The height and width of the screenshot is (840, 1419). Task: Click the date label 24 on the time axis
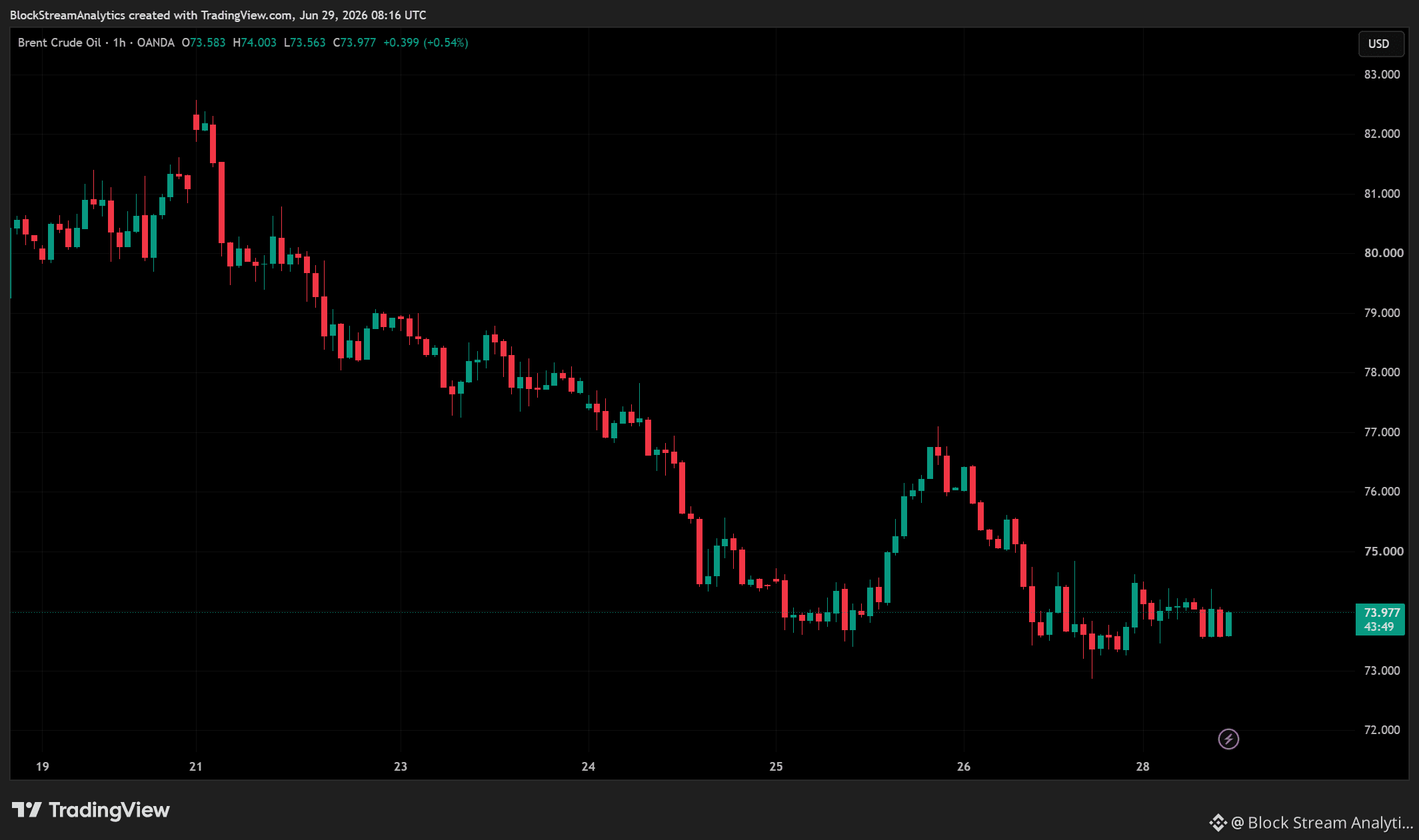589,767
